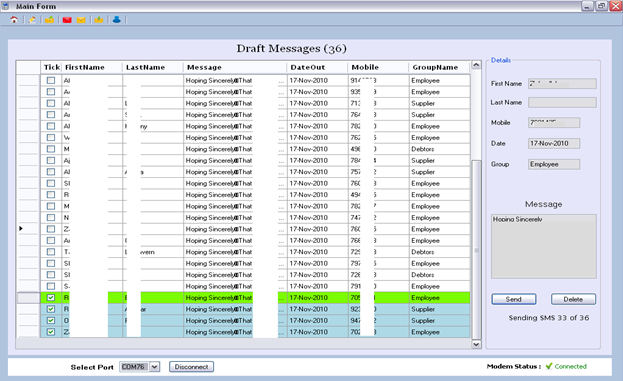Click into the Last Name details field
Viewport: 623px width, 381px height.
[562, 103]
